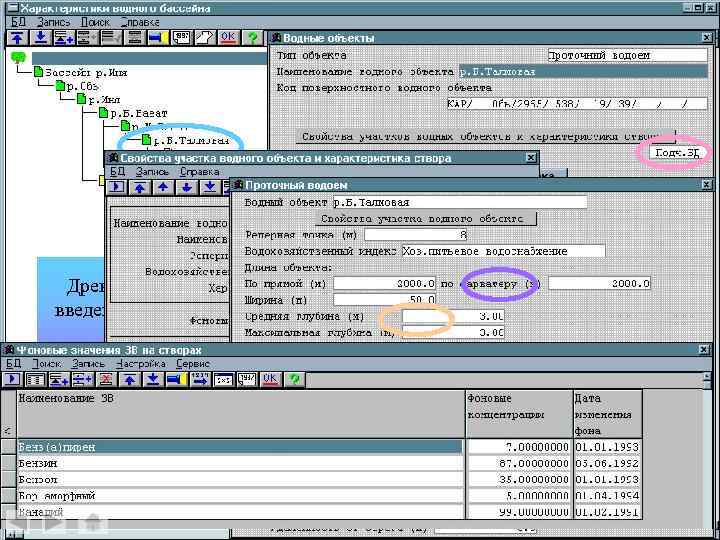This screenshot has height=540, width=720.
Task: Click the exit-door icon in section properties toolbar
Action: coord(117,187)
